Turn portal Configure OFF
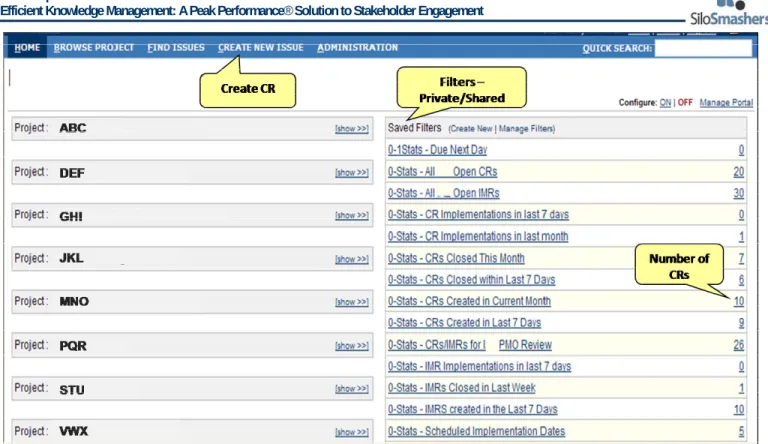Image resolution: width=768 pixels, height=444 pixels. (685, 102)
